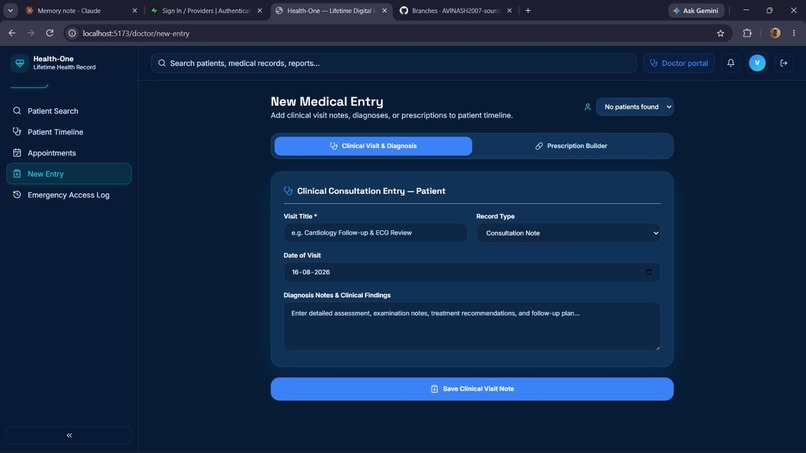Open the V user avatar
Screen dimensions: 806x453
click(757, 63)
